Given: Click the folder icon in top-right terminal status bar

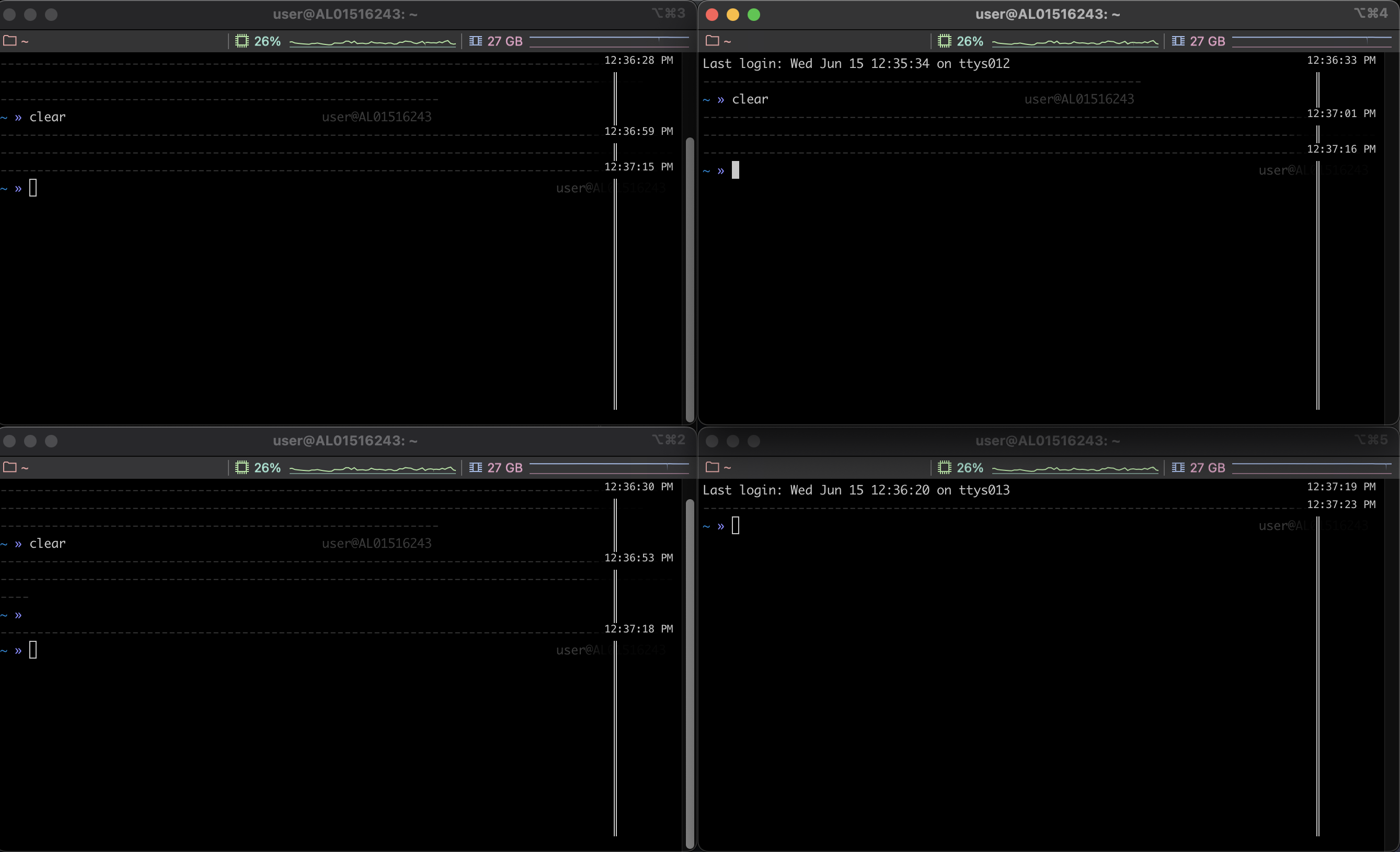Looking at the screenshot, I should coord(712,40).
